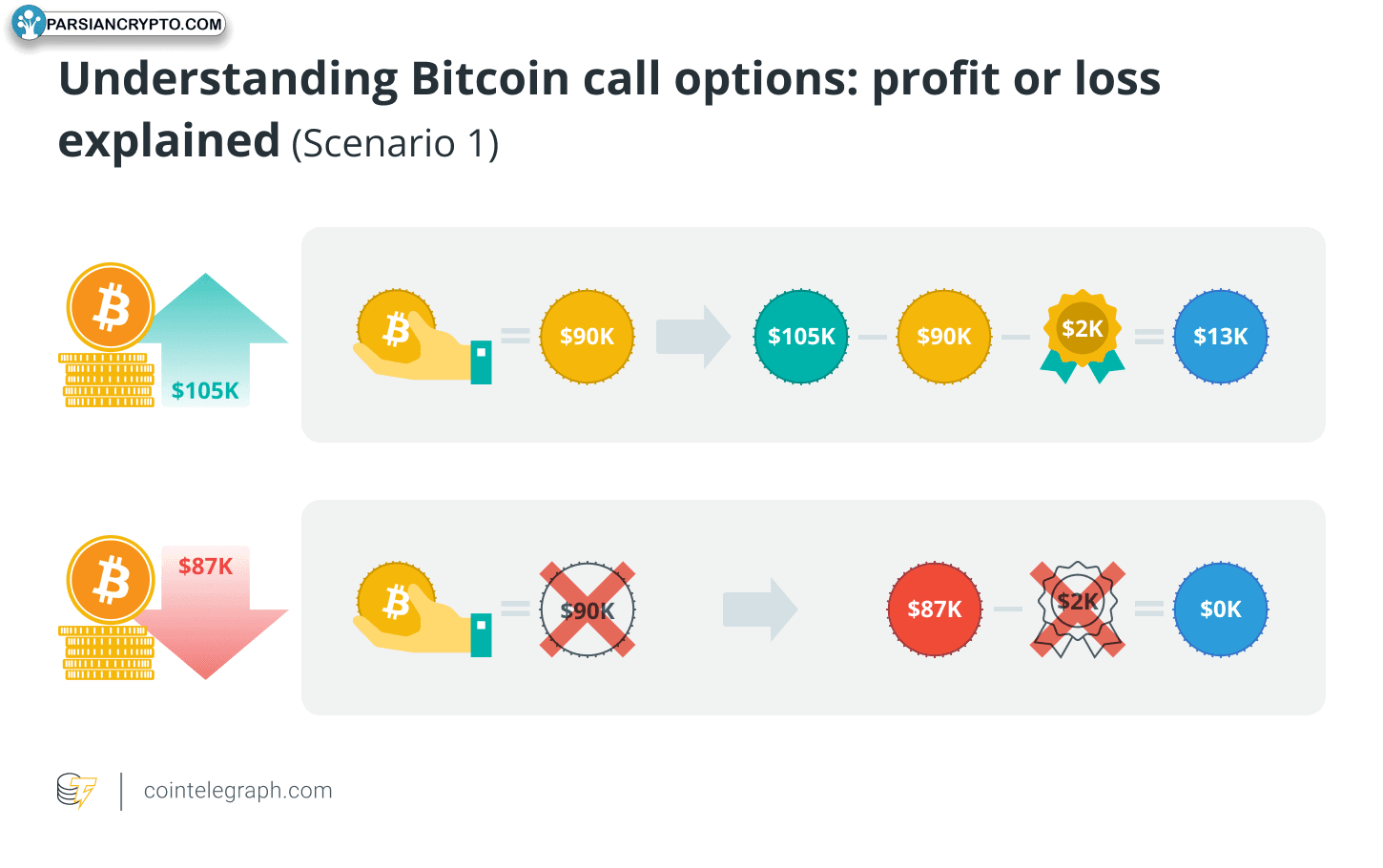Click the crossed-out $90K strike circle
Screen dimensions: 1383x868
pos(588,610)
